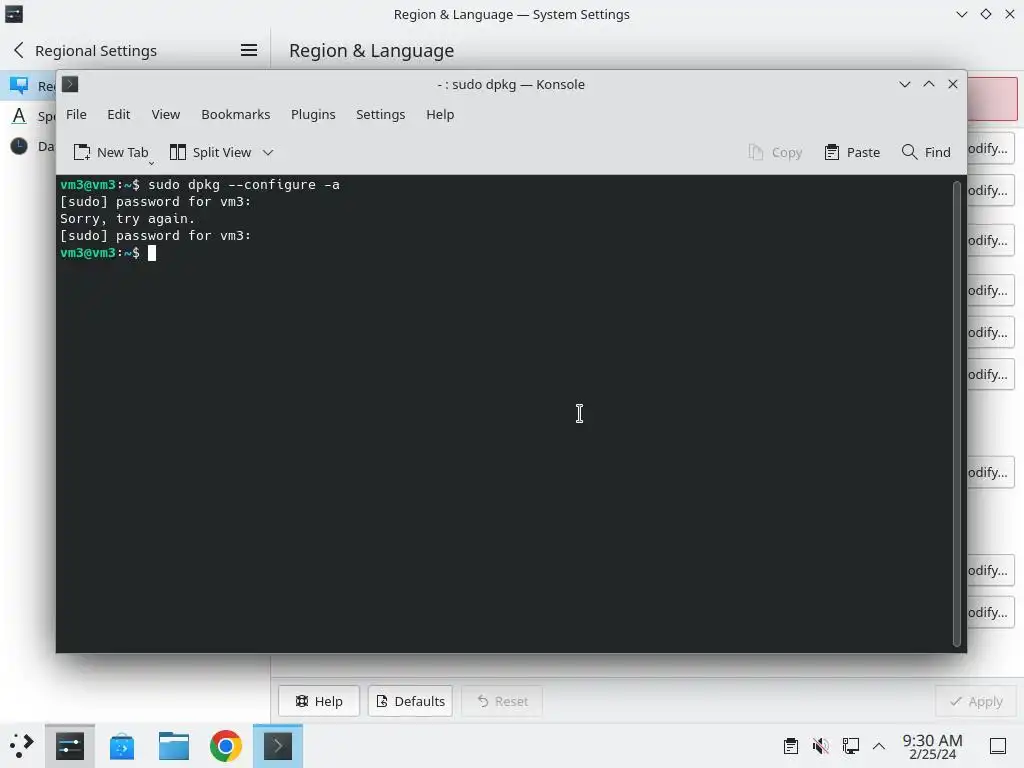Click the Help button in System Settings

319,701
